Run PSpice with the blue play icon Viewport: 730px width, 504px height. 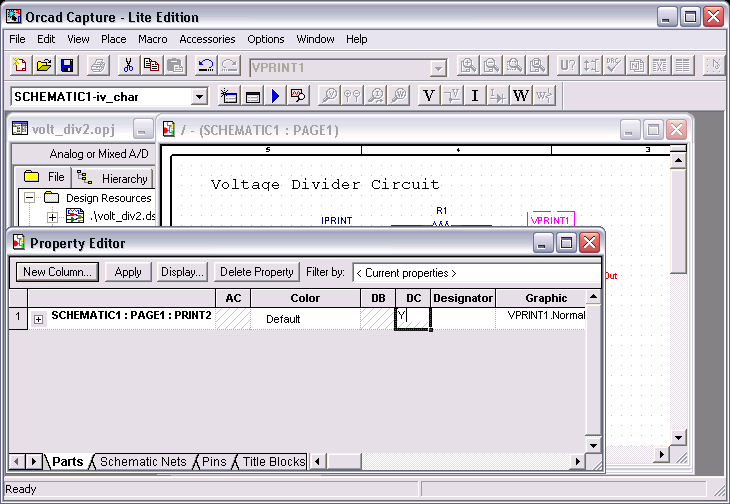click(x=276, y=96)
